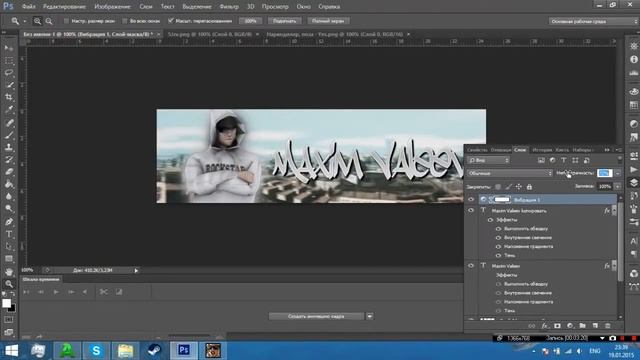Open zoom tool preset picker arrow
This screenshot has width=640, height=360.
[24, 21]
